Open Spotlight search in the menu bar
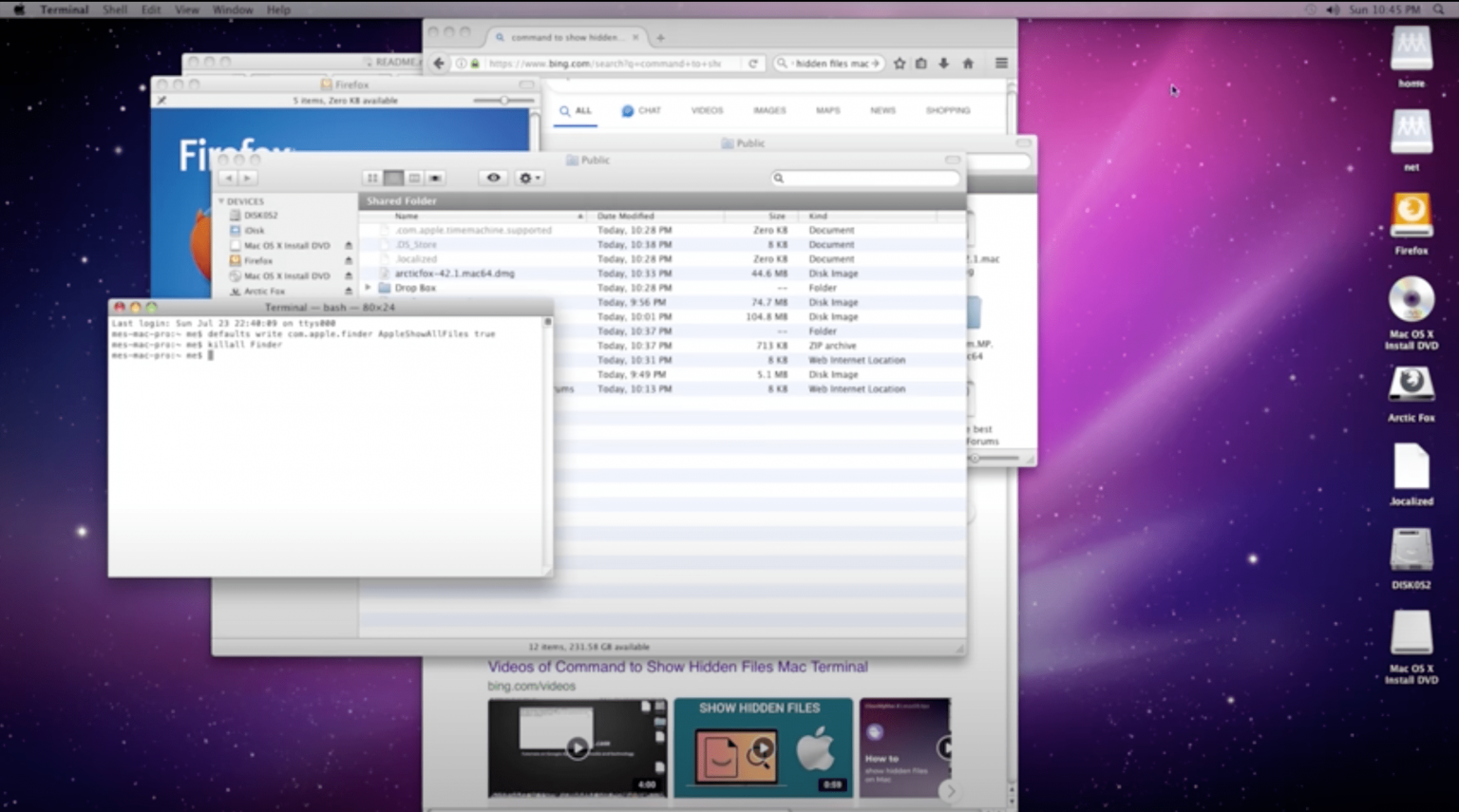Image resolution: width=1459 pixels, height=812 pixels. (1440, 9)
